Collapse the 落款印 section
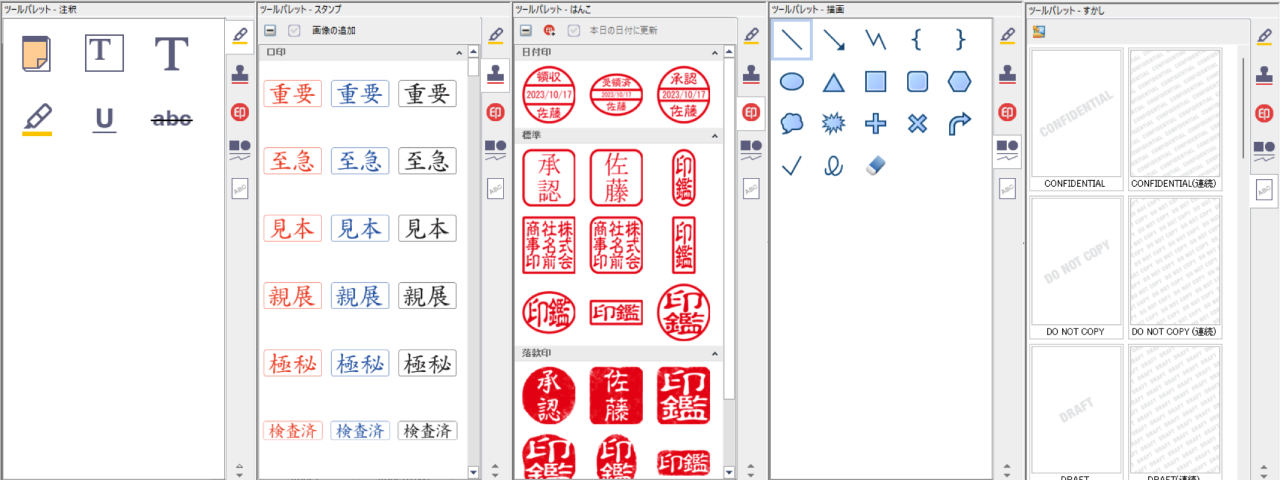This screenshot has width=1280, height=480. (x=715, y=353)
